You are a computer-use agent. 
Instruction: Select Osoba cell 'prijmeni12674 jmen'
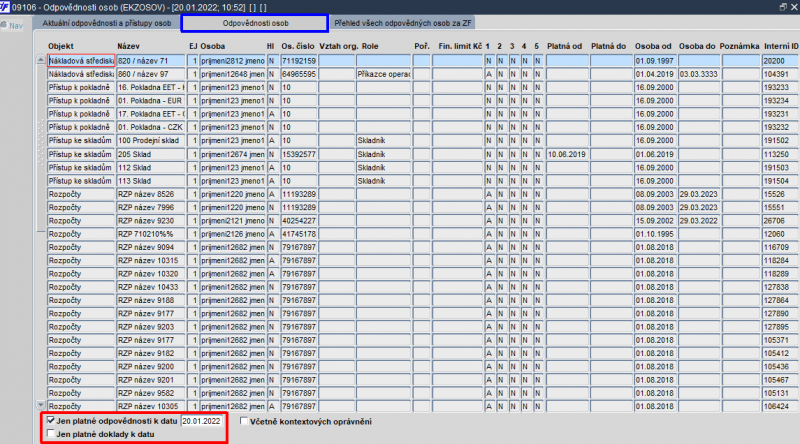pos(232,154)
